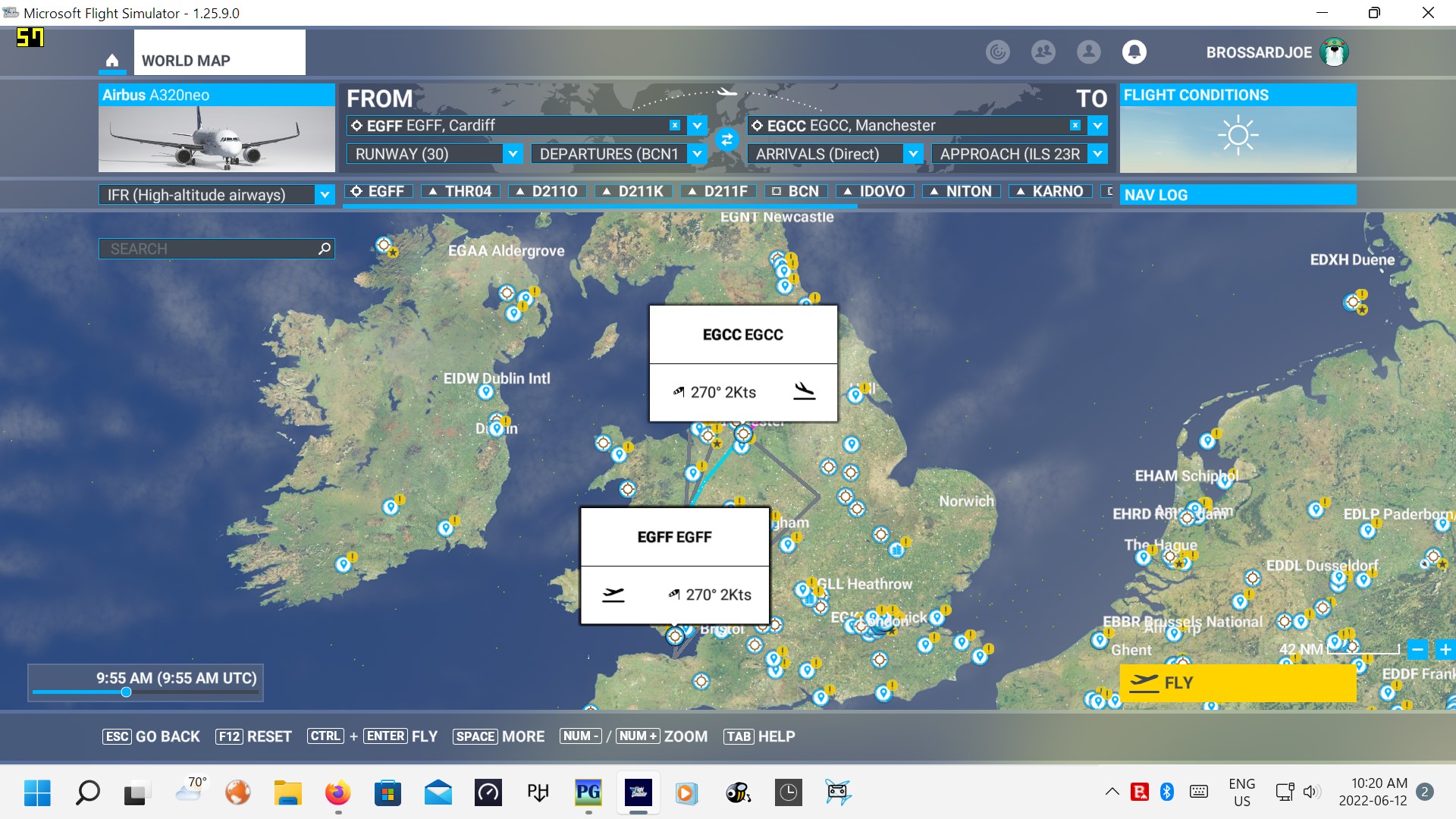Clear the EGCC Manchester arrival field

[1075, 125]
